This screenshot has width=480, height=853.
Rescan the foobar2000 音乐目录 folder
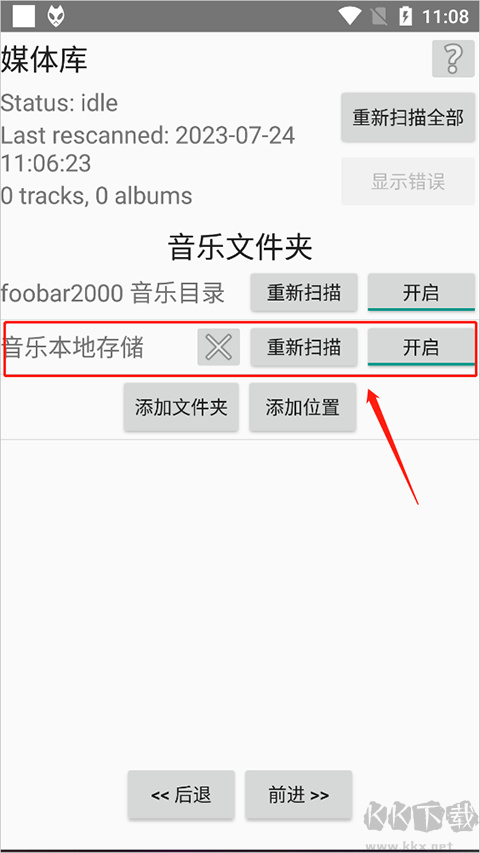[x=304, y=293]
